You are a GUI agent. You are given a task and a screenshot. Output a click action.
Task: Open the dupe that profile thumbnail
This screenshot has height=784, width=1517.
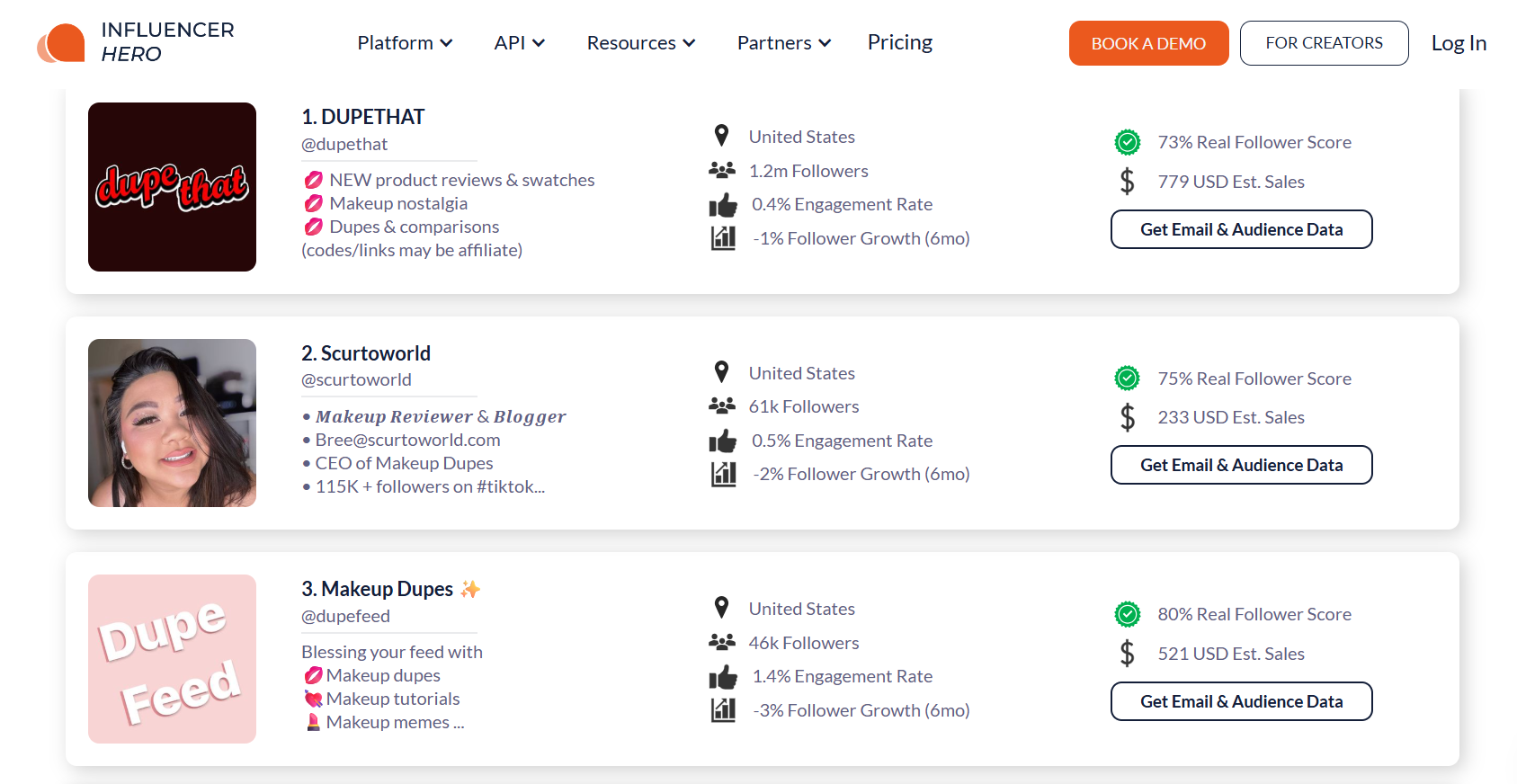172,187
